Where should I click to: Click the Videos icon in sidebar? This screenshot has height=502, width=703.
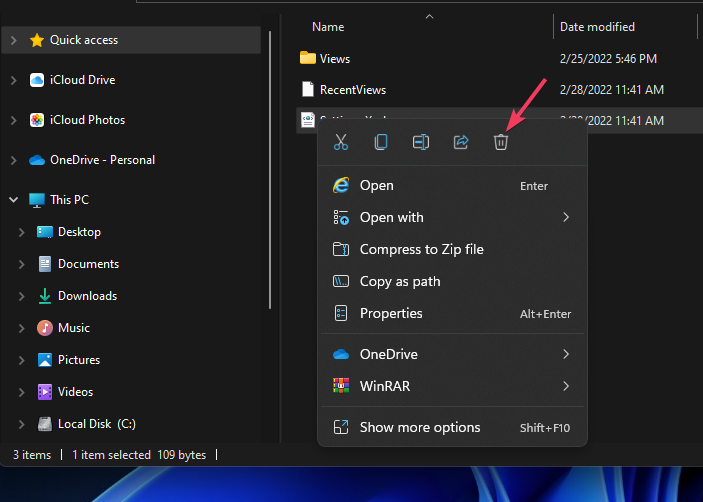[x=45, y=392]
